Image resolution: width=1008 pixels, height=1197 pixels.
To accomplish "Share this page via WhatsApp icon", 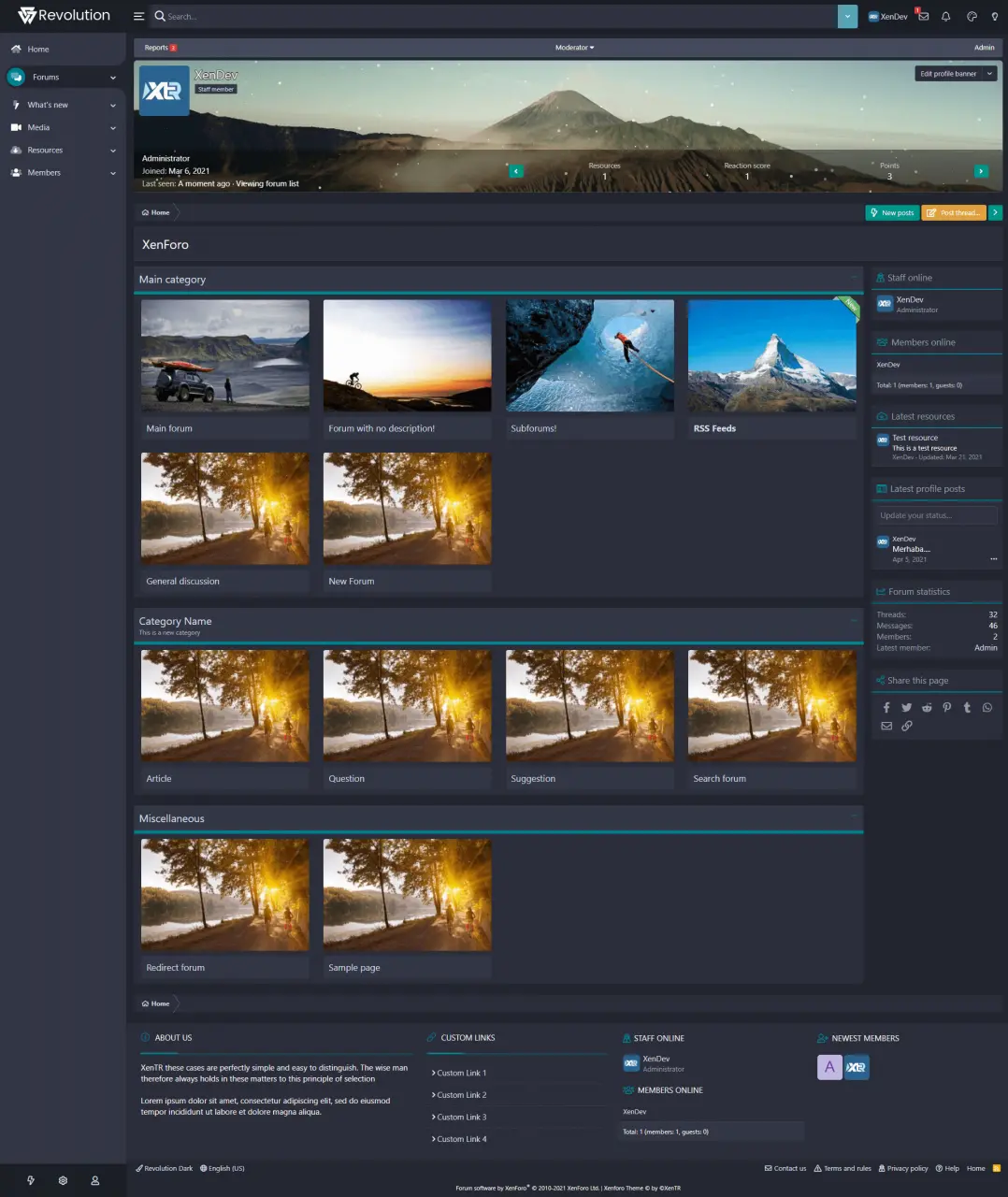I will click(987, 708).
